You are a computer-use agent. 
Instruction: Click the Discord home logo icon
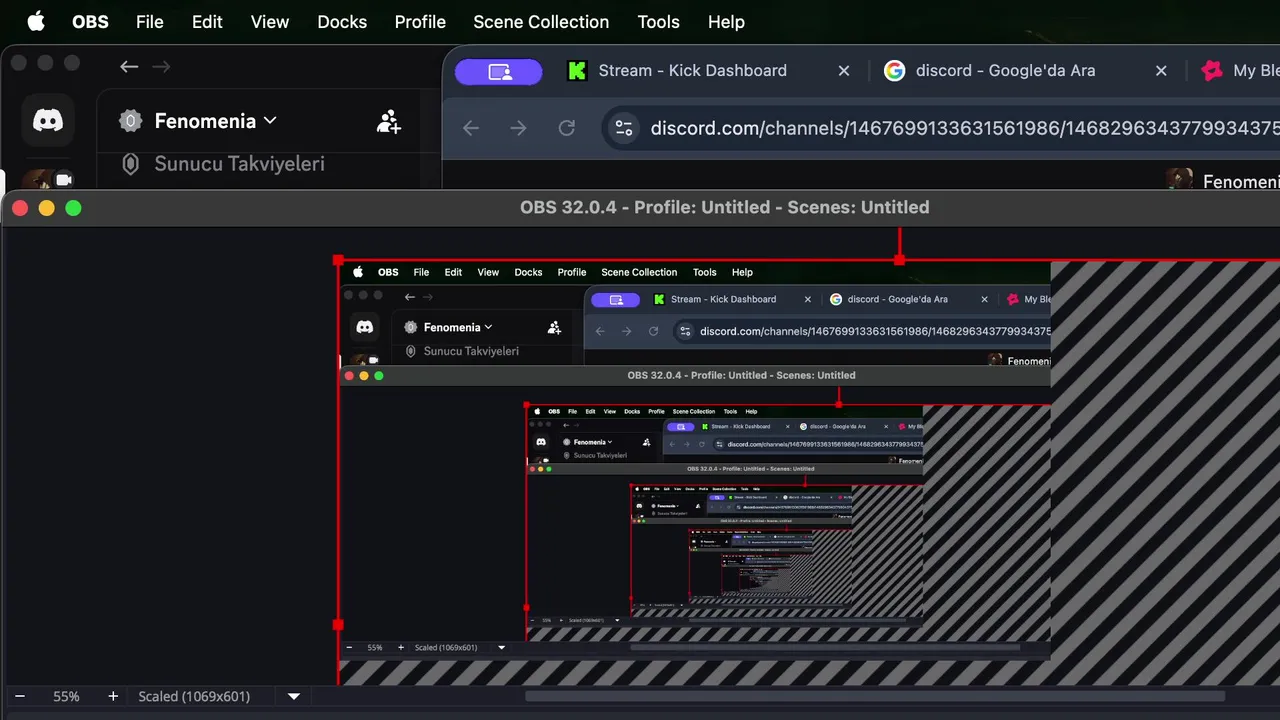(x=48, y=121)
